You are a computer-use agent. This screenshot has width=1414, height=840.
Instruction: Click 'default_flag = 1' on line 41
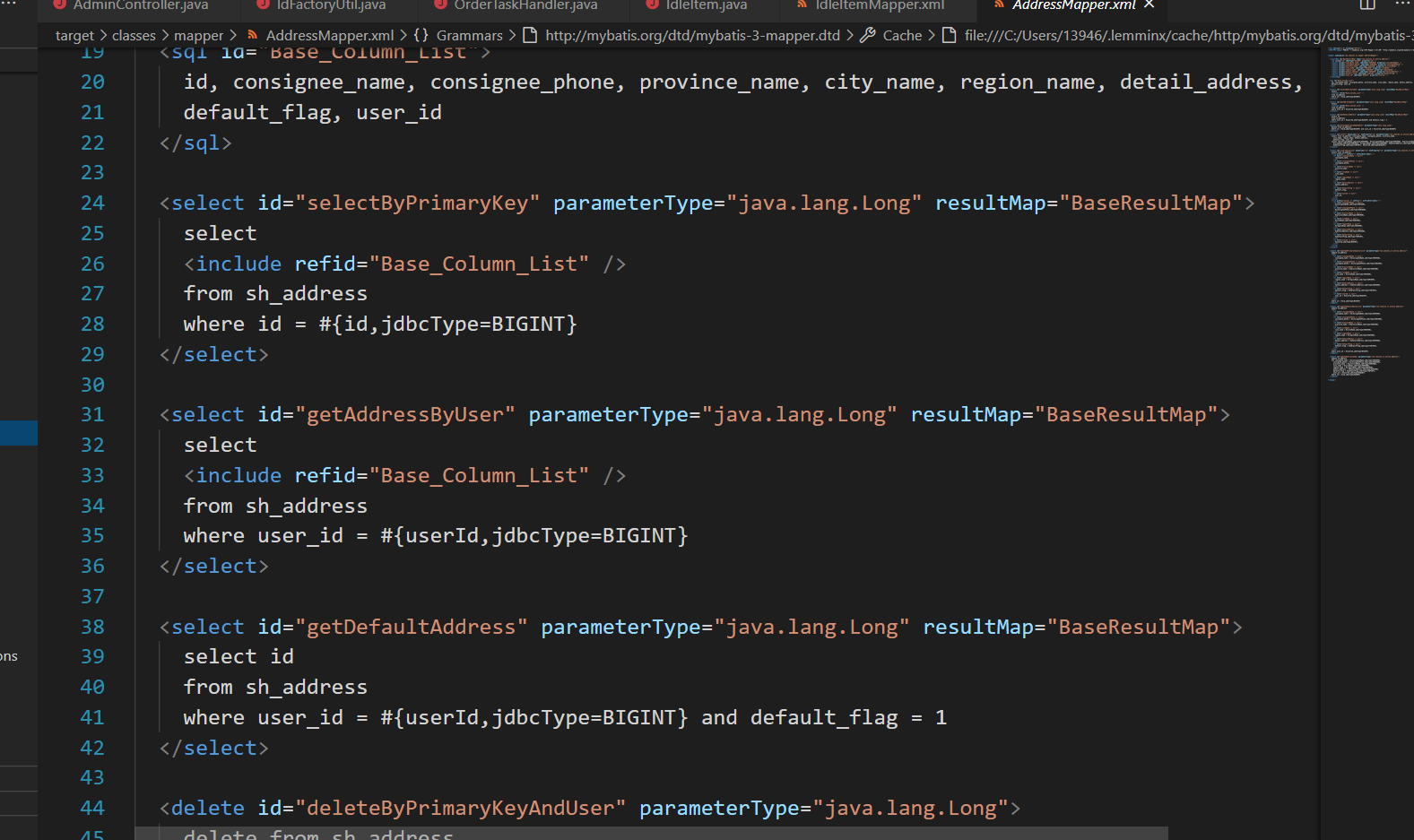click(848, 718)
